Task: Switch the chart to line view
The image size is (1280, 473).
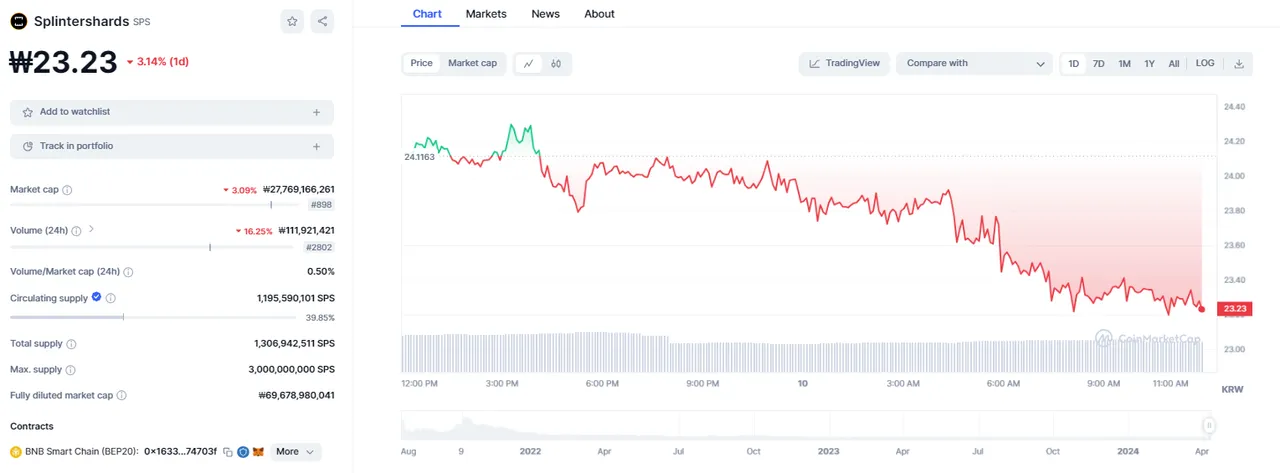Action: tap(528, 63)
